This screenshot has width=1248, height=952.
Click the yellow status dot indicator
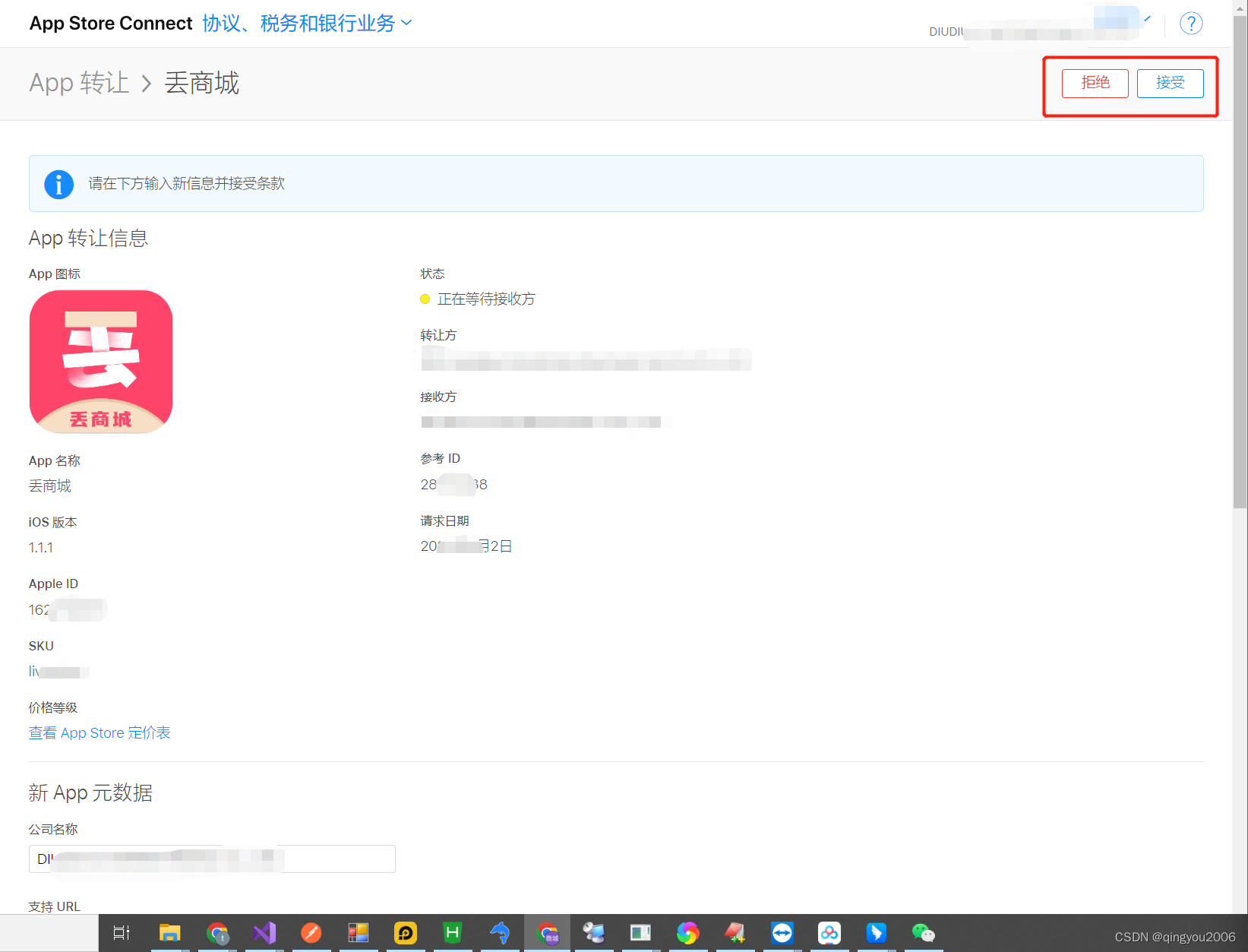[425, 299]
